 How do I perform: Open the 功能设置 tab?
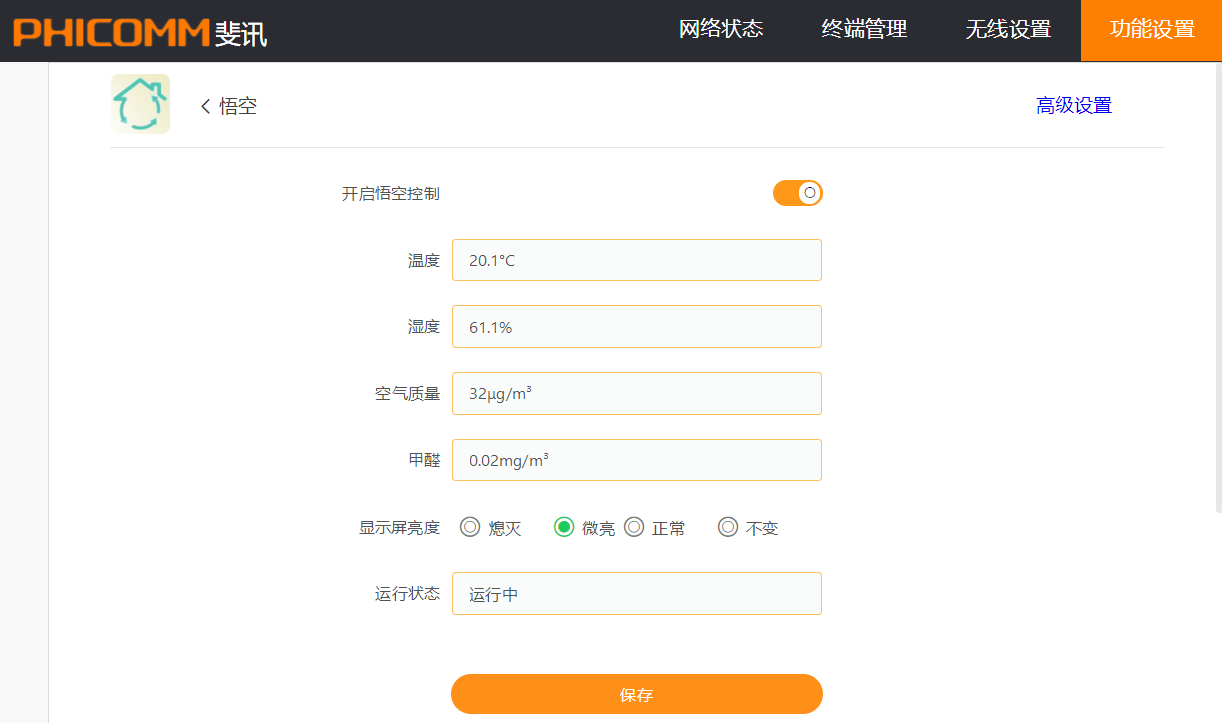click(1152, 30)
